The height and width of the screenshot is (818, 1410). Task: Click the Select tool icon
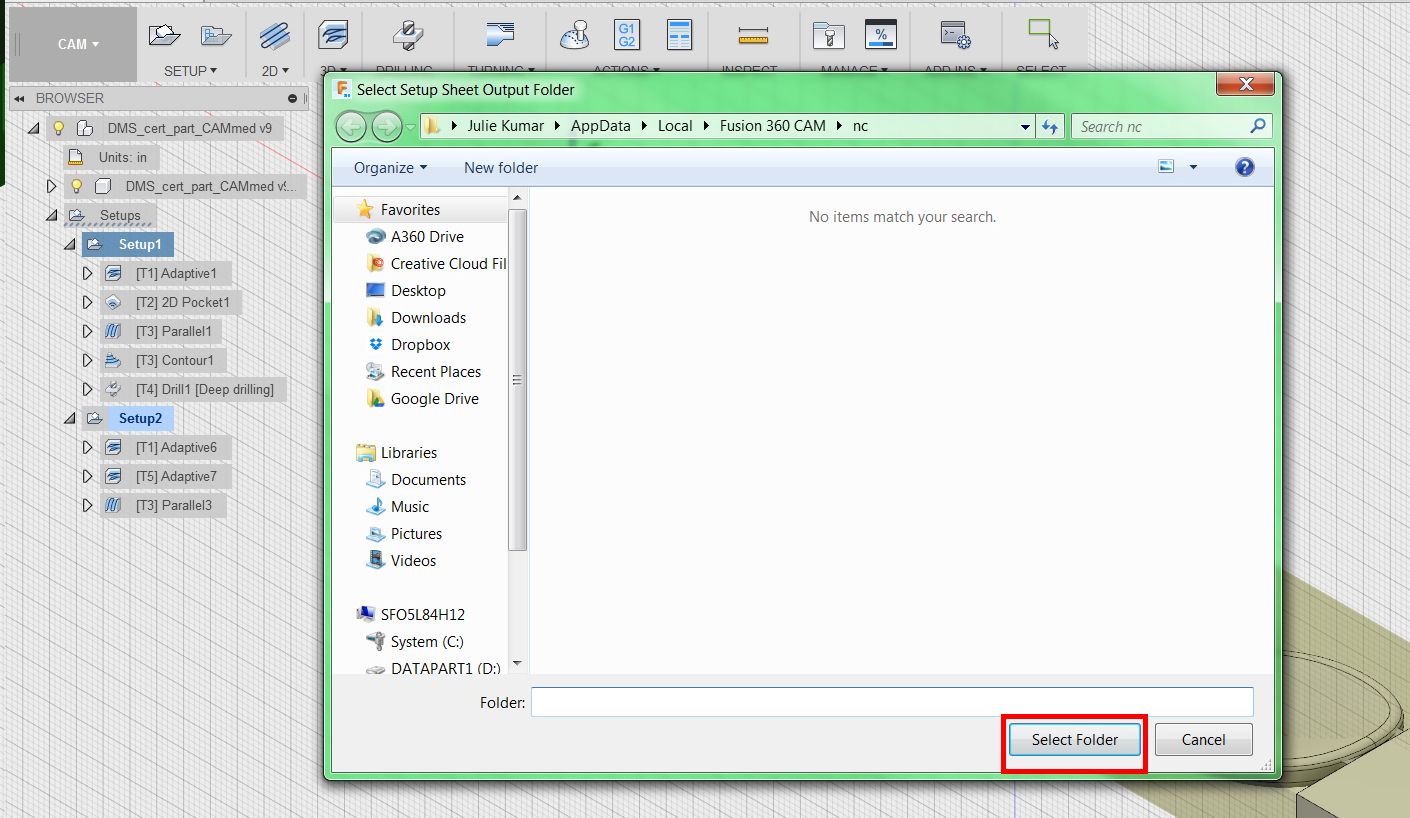click(1043, 34)
